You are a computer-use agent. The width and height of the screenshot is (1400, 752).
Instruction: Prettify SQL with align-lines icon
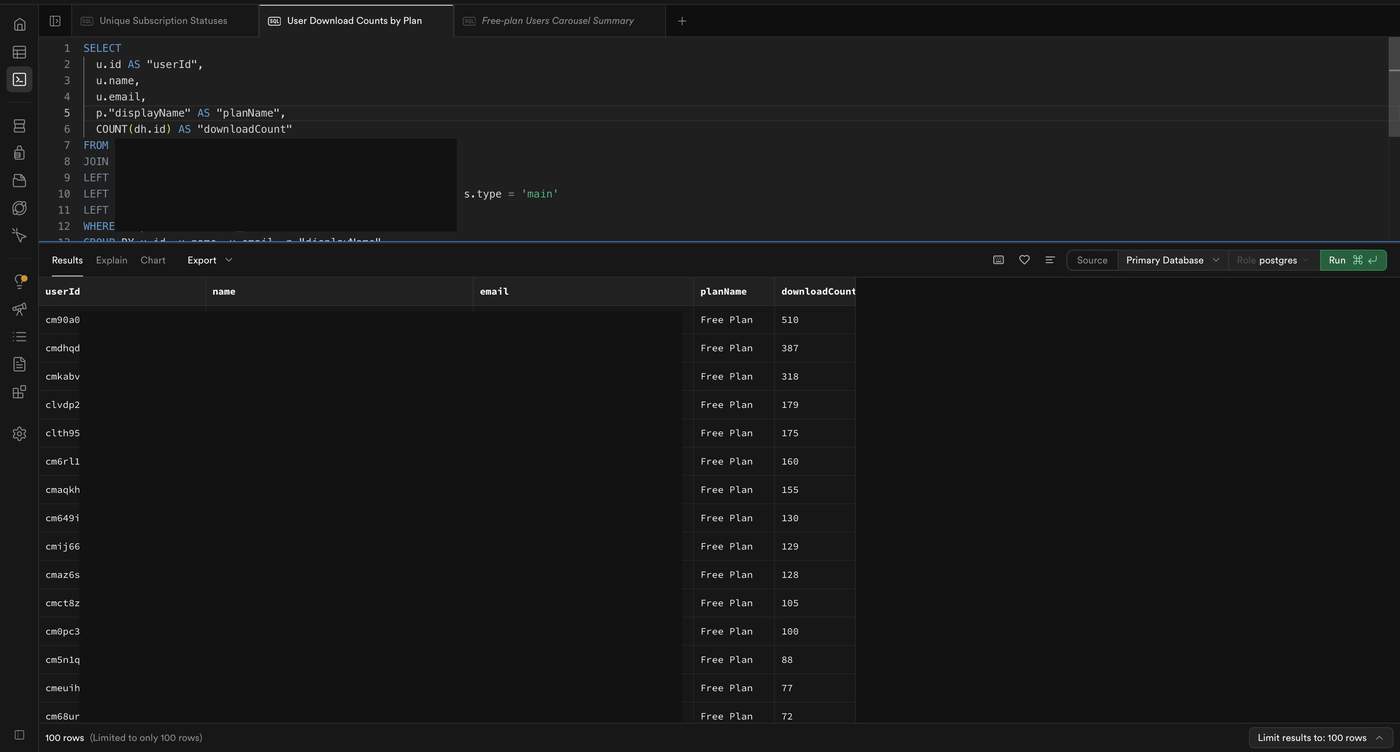point(1050,260)
